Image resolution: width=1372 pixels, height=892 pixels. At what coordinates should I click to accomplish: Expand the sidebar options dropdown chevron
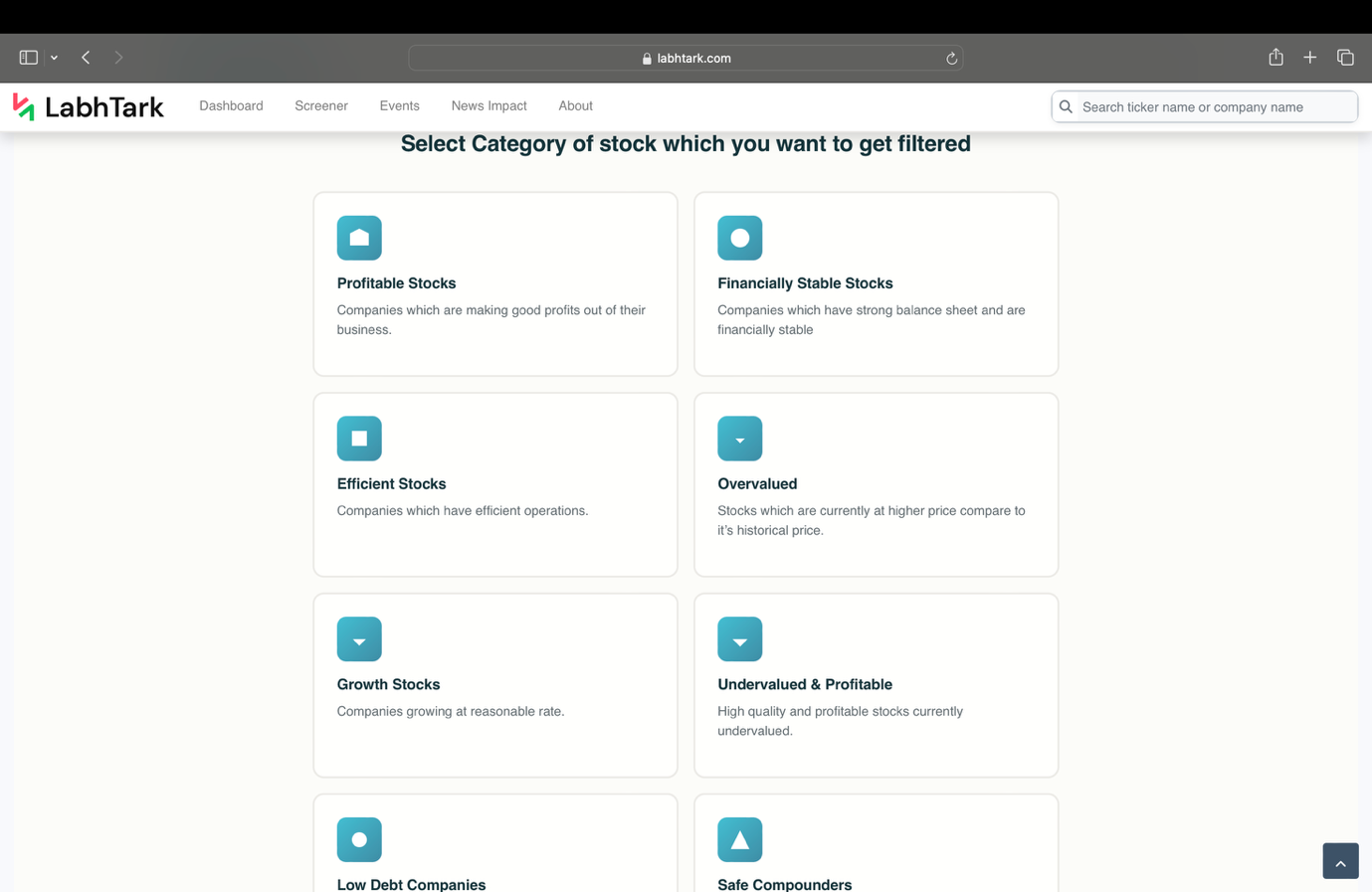click(54, 58)
